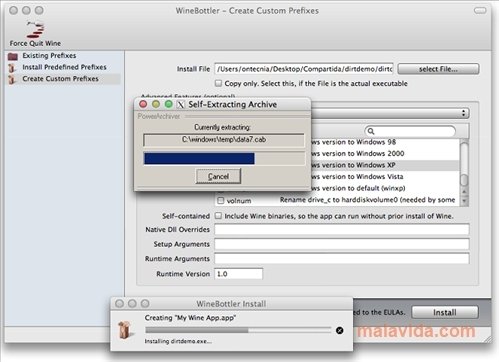Open Existing Prefixes in the sidebar
This screenshot has width=499, height=362.
coord(49,55)
